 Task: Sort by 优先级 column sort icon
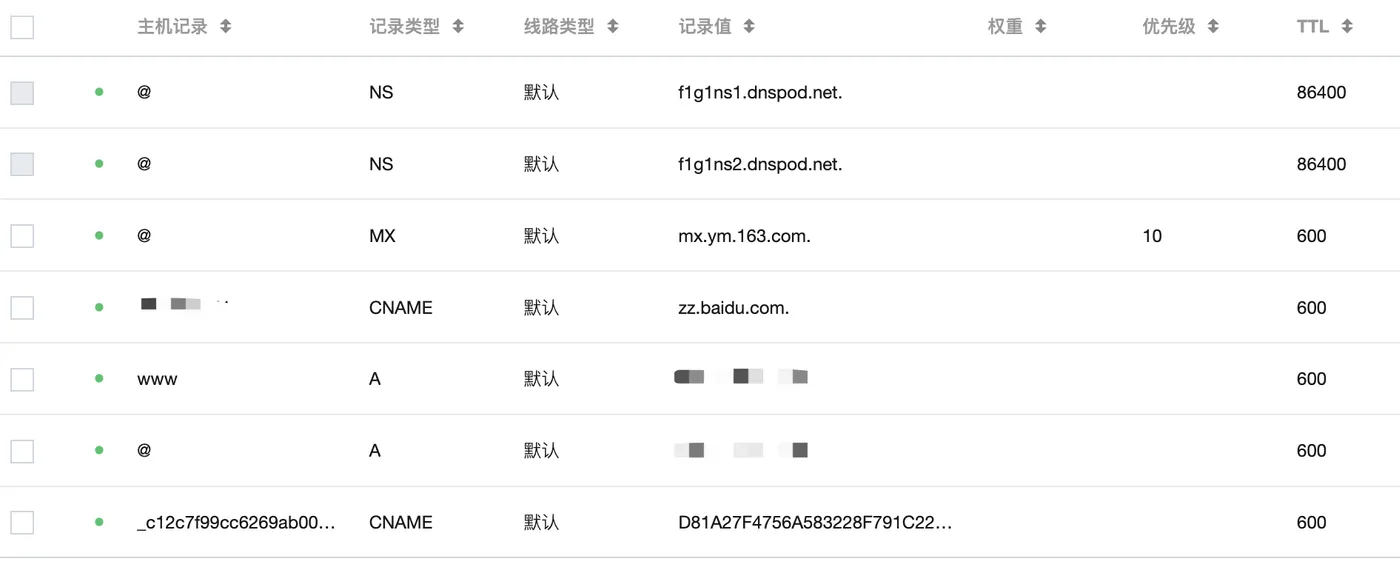[1213, 27]
